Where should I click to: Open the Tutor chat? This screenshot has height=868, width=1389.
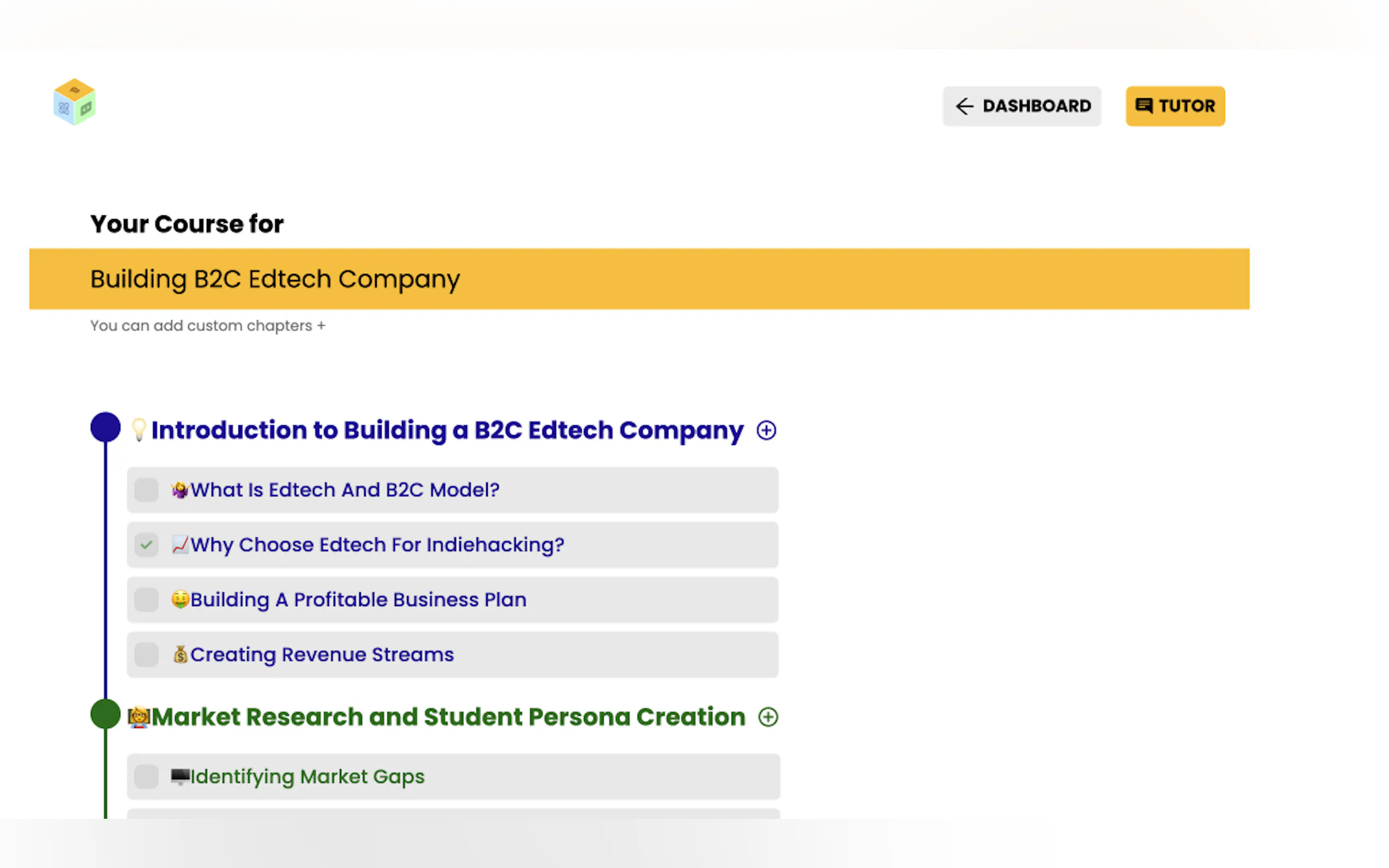pyautogui.click(x=1175, y=106)
